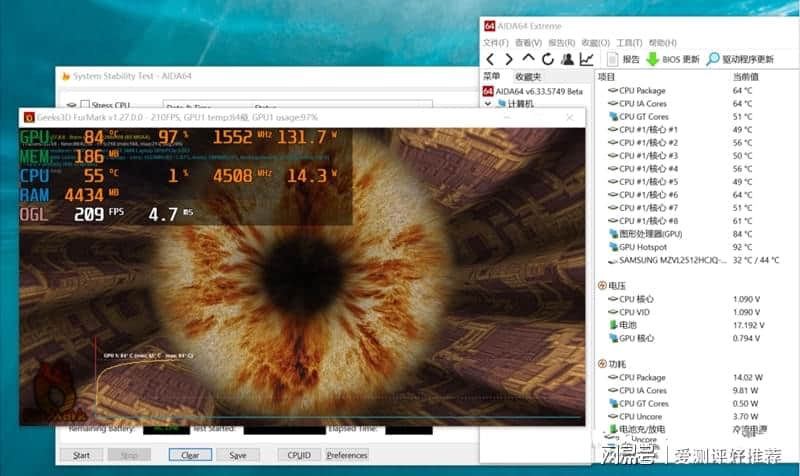800x476 pixels.
Task: Go forward in AIDA64 navigation
Action: tap(509, 59)
